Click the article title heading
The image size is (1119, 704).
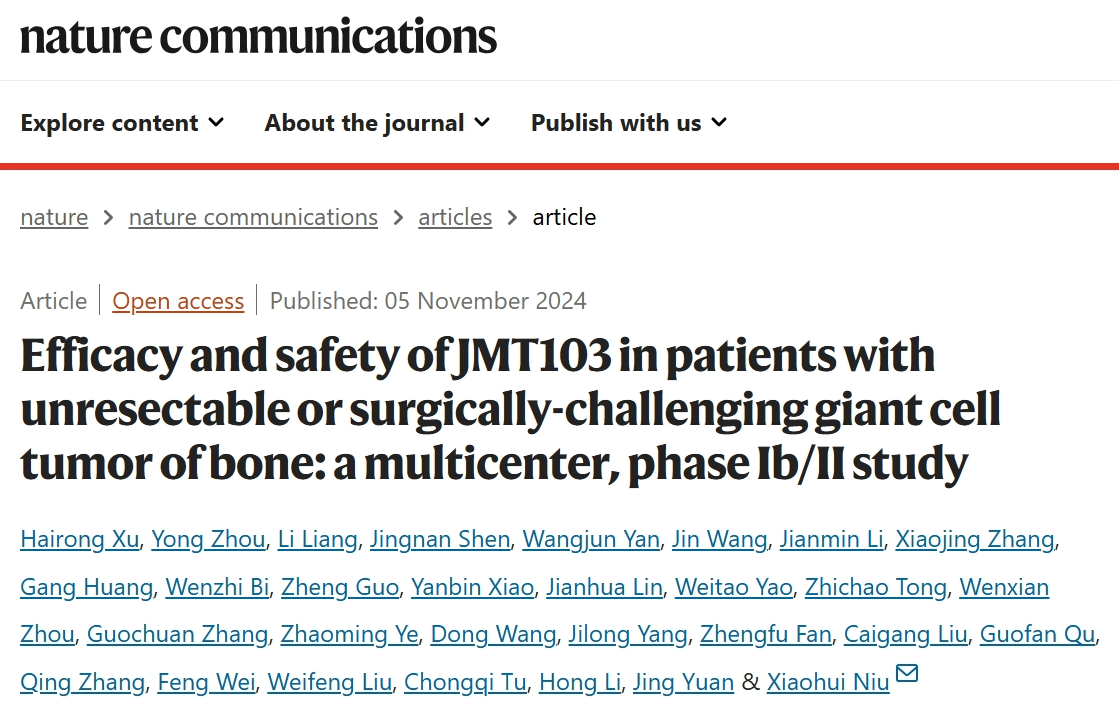pyautogui.click(x=510, y=410)
